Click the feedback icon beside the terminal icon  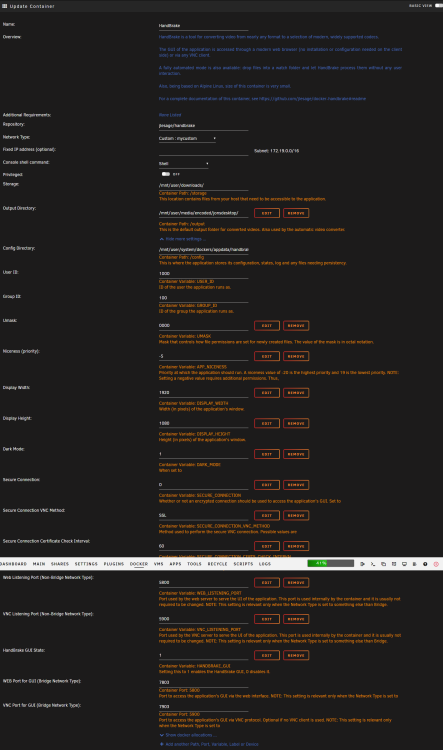click(383, 564)
